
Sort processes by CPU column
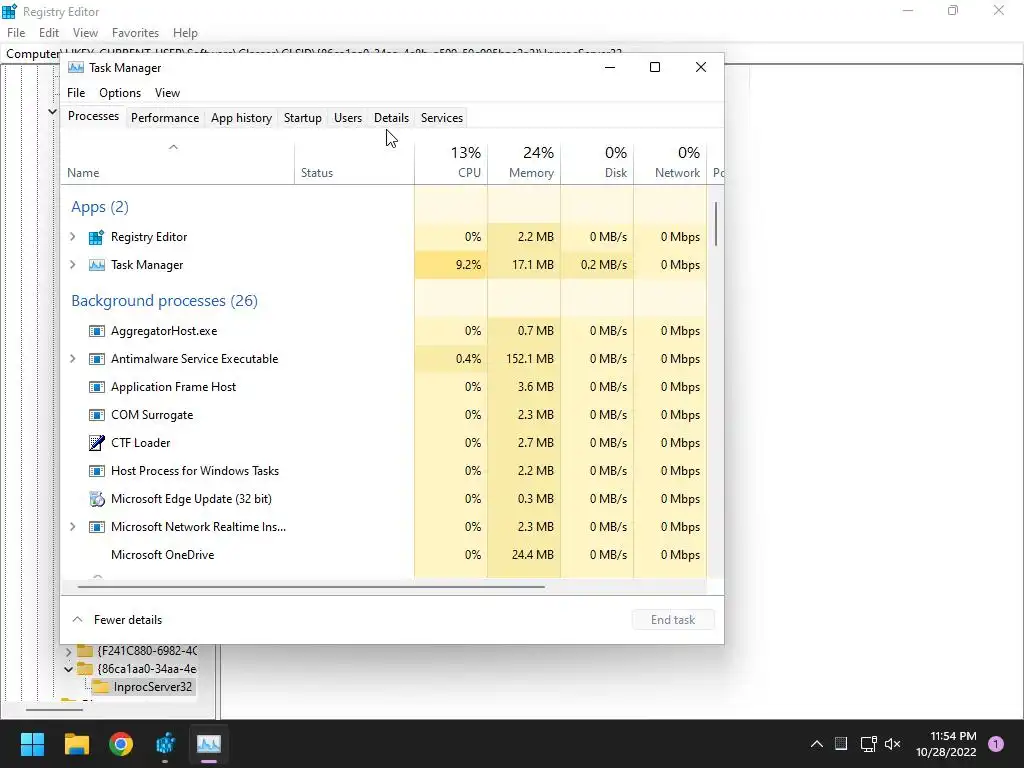[x=451, y=162]
